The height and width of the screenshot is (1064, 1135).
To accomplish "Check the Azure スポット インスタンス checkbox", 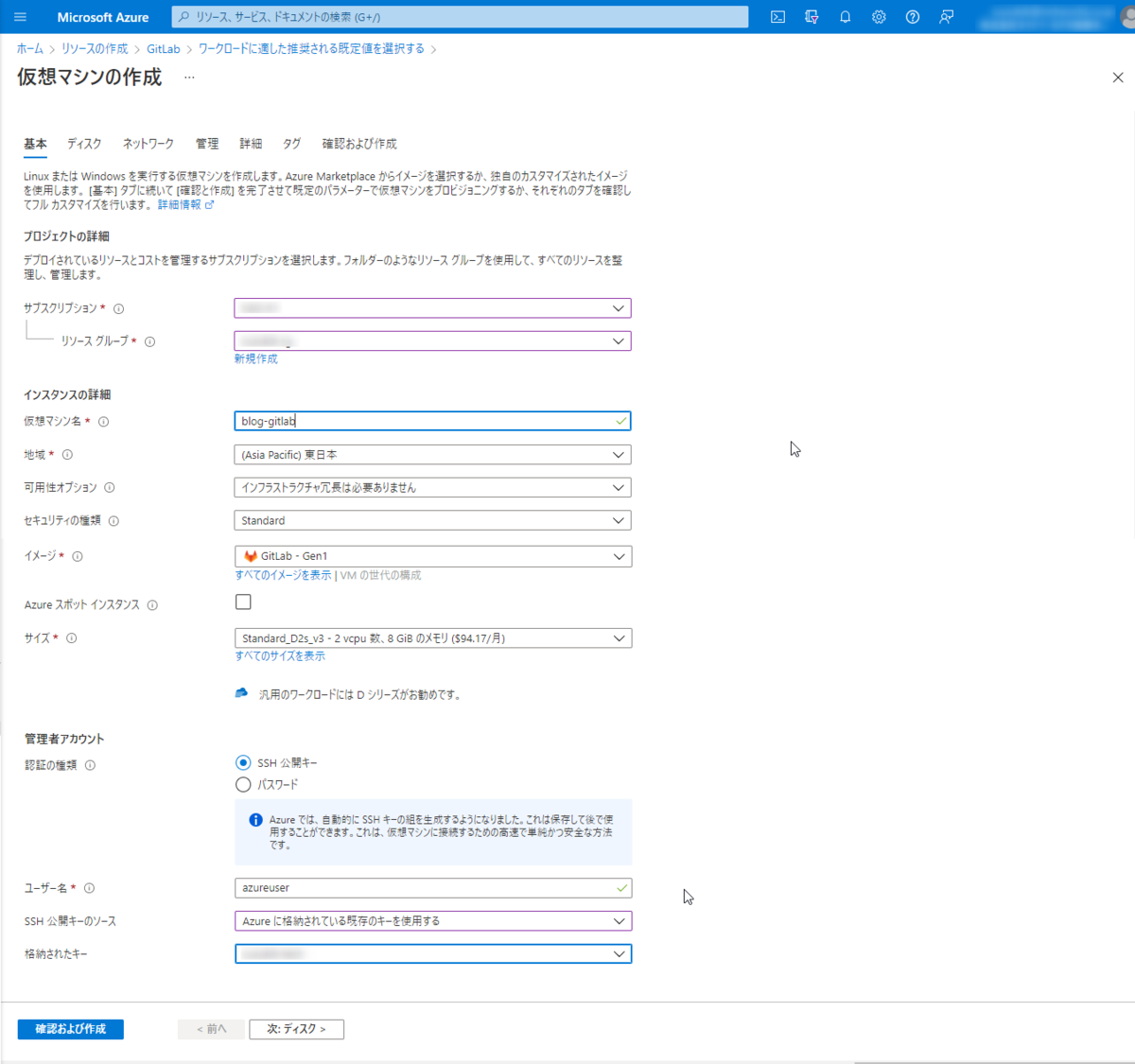I will tap(243, 602).
